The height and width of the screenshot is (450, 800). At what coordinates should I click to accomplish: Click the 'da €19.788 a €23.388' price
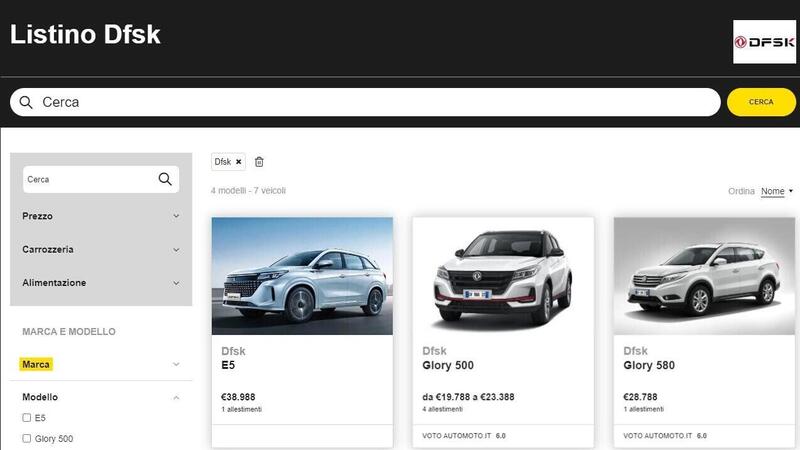[468, 397]
